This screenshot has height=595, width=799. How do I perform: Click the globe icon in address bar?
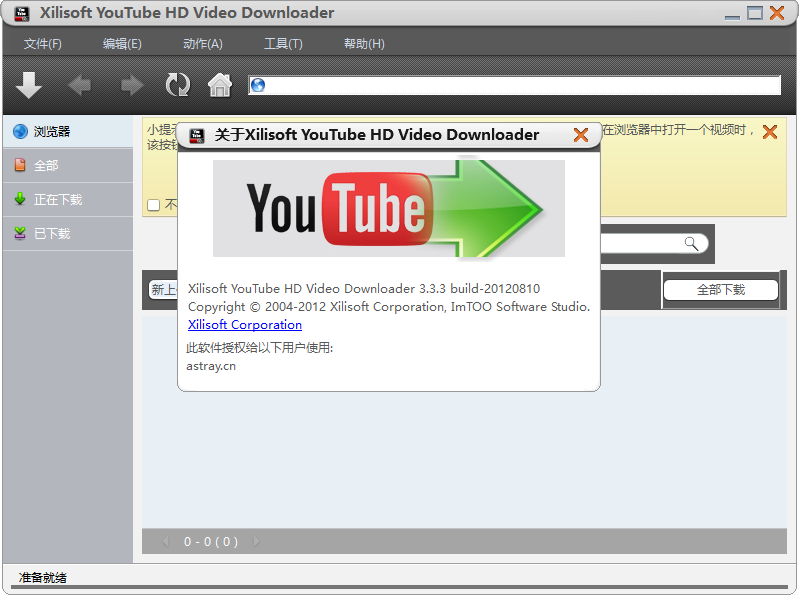pyautogui.click(x=258, y=85)
